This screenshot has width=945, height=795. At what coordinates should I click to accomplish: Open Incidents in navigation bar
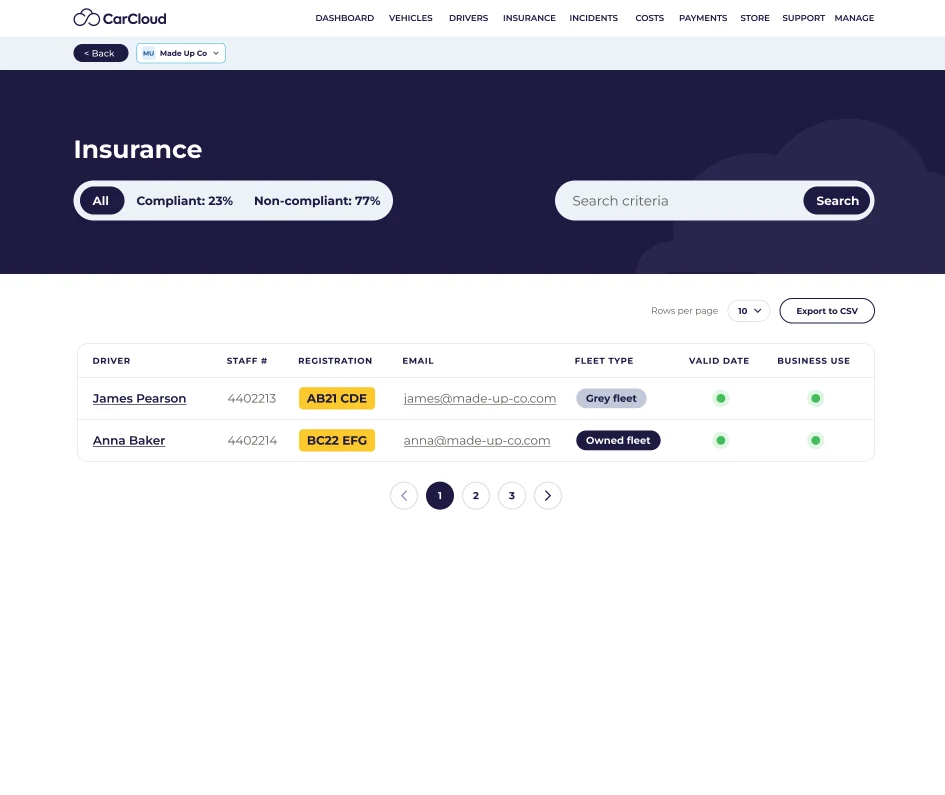(594, 18)
